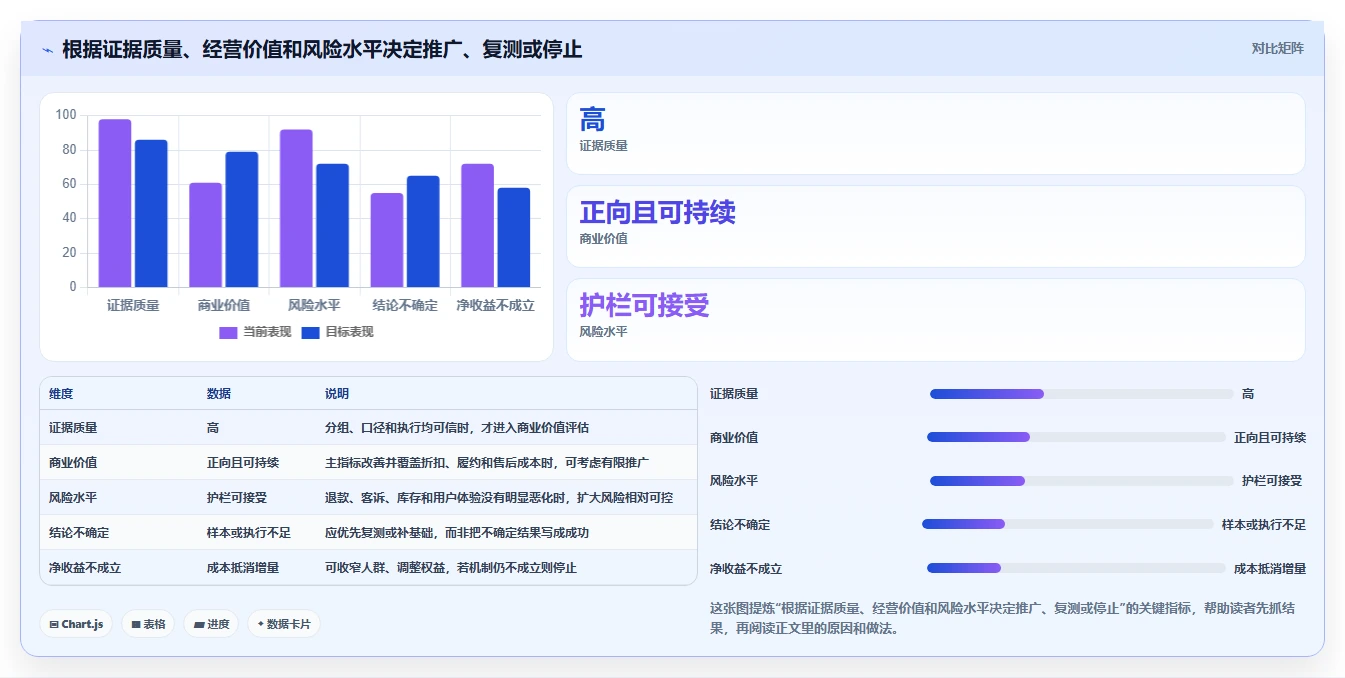Click the 进度 tag chip
This screenshot has height=678, width=1345.
(211, 624)
